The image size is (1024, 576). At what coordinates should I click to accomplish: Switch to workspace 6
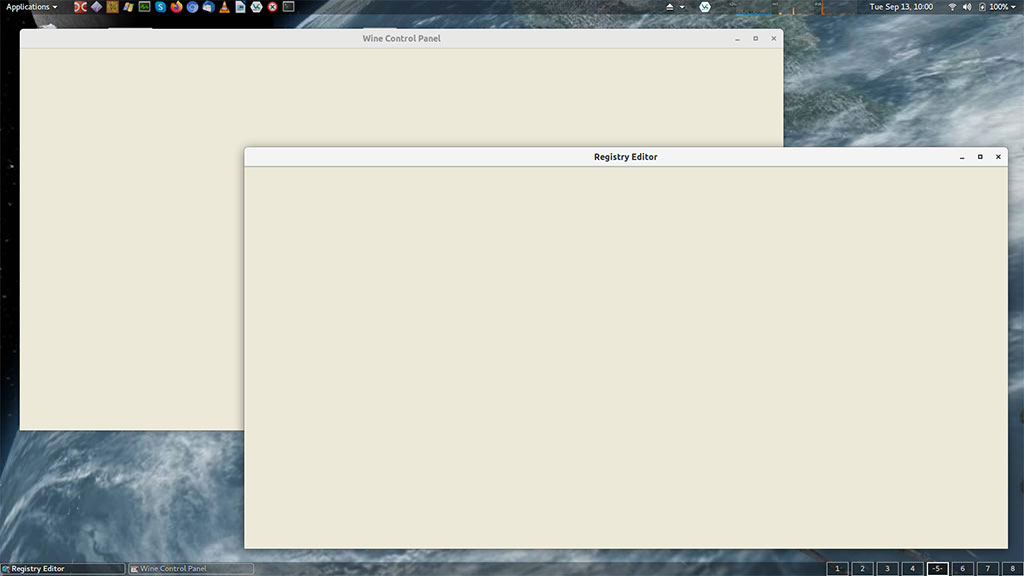pyautogui.click(x=963, y=569)
